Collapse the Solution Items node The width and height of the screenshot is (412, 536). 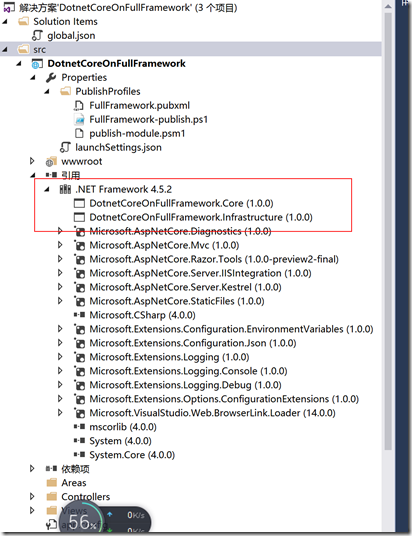[5, 22]
